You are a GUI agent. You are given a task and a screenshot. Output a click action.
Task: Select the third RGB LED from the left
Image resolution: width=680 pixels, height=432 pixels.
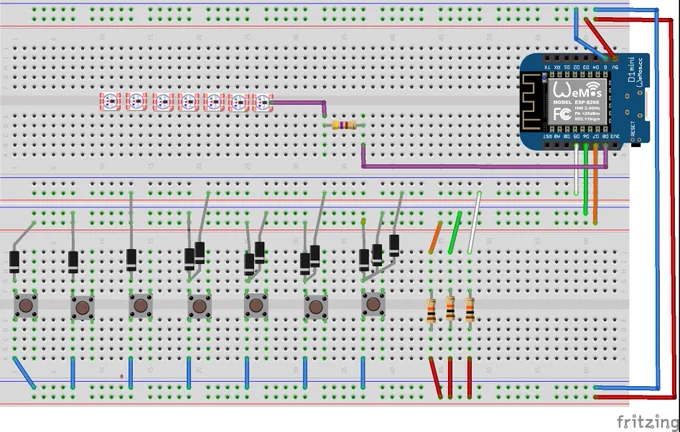(163, 102)
